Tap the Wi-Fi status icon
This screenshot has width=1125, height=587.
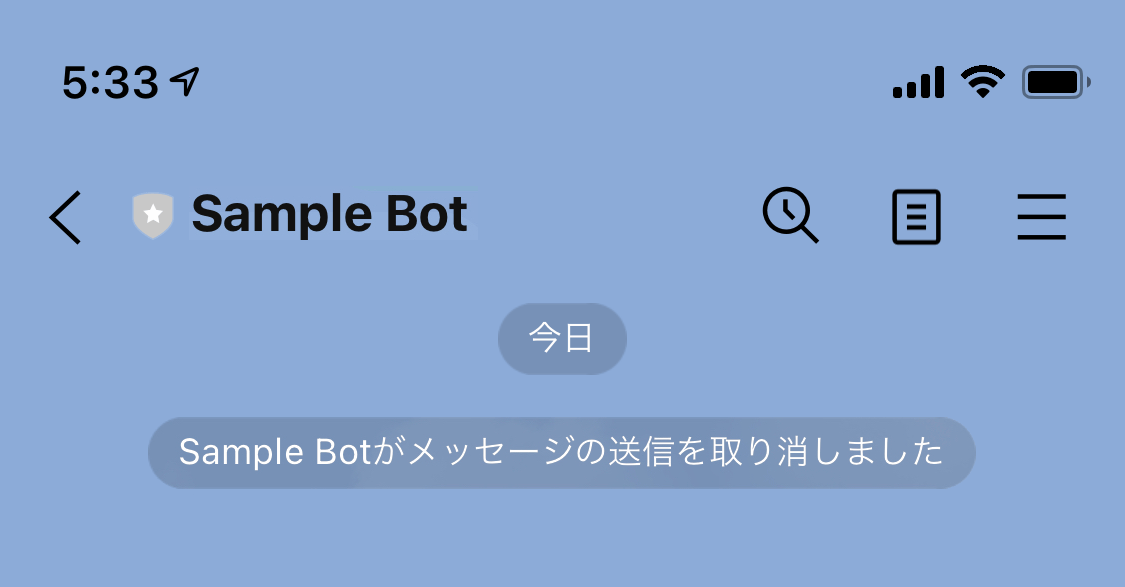pos(983,81)
